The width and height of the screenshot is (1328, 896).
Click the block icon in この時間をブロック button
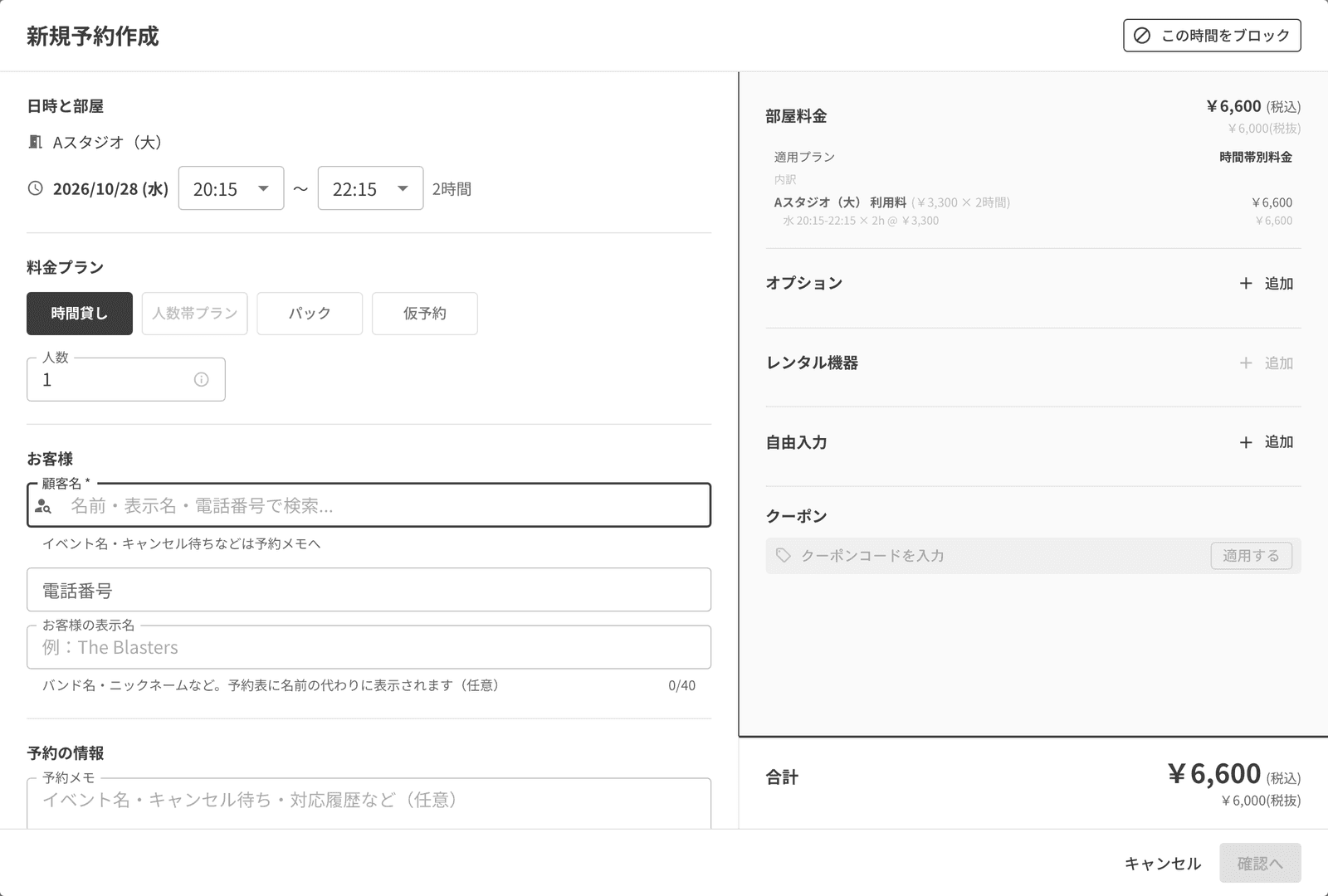[x=1142, y=36]
